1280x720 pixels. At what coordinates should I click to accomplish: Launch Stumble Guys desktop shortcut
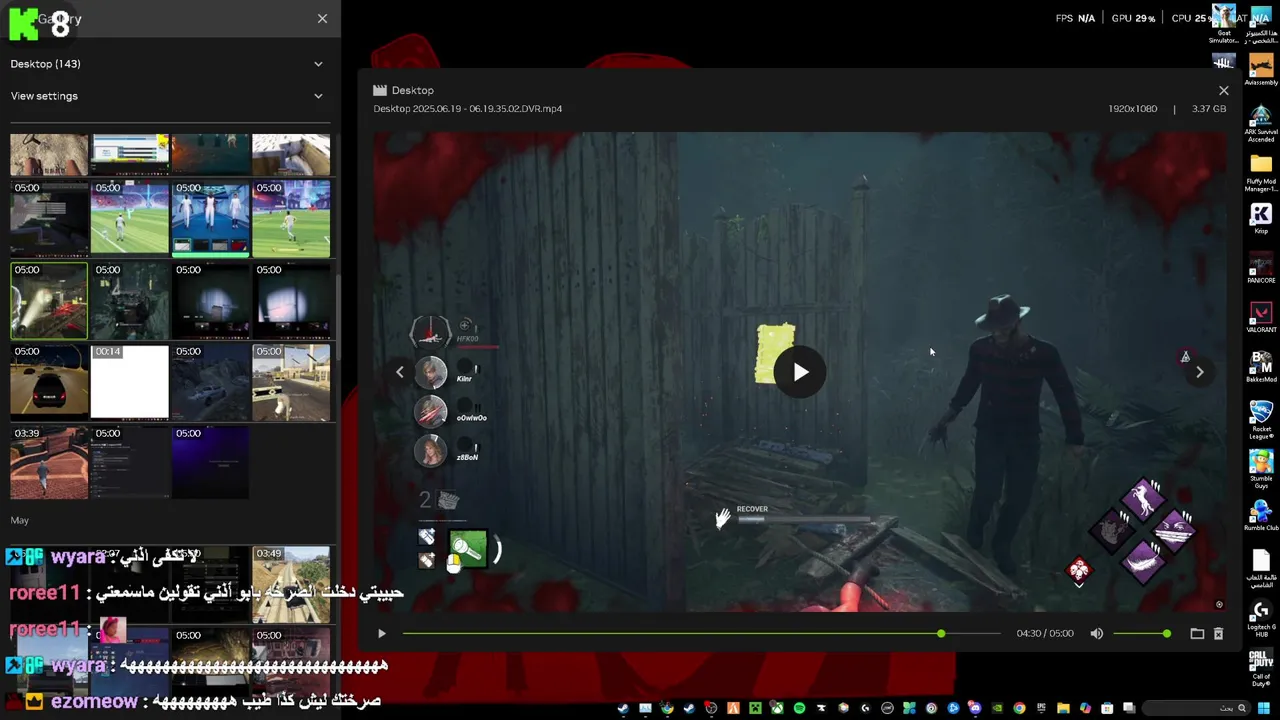(x=1261, y=469)
